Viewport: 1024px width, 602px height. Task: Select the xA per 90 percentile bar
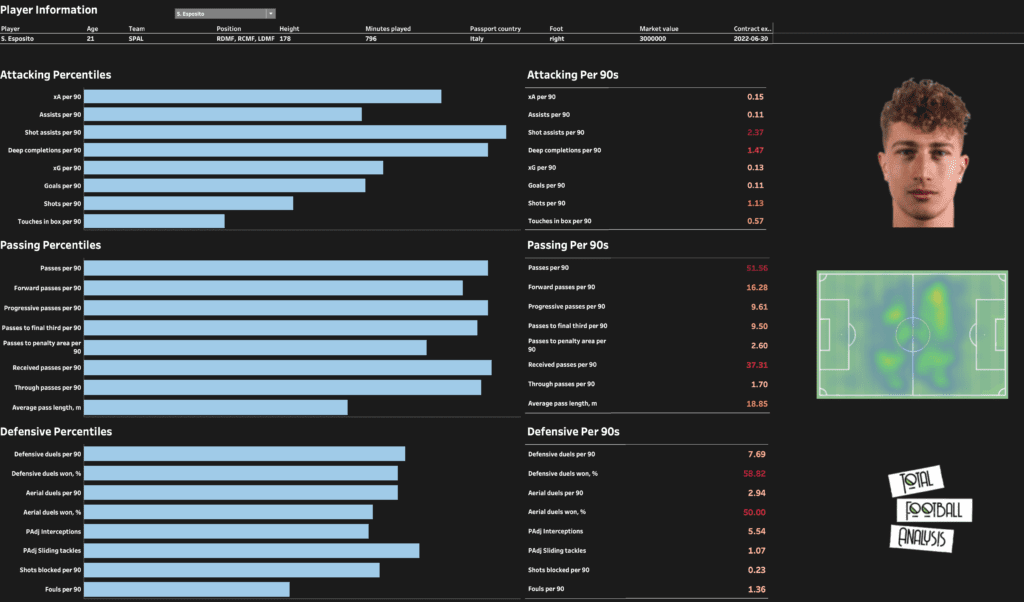point(263,97)
